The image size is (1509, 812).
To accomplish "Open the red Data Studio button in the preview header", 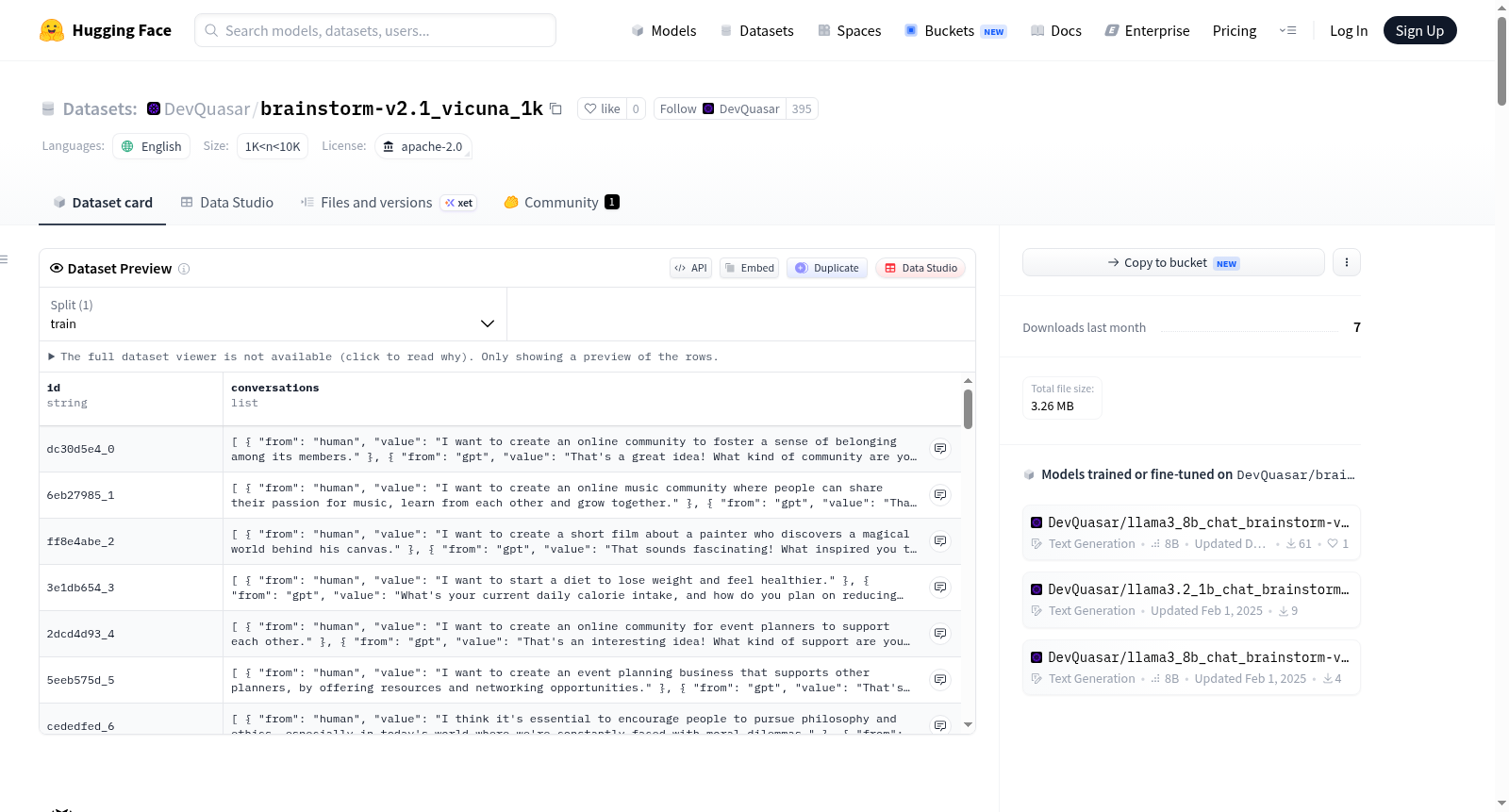I will click(x=920, y=268).
